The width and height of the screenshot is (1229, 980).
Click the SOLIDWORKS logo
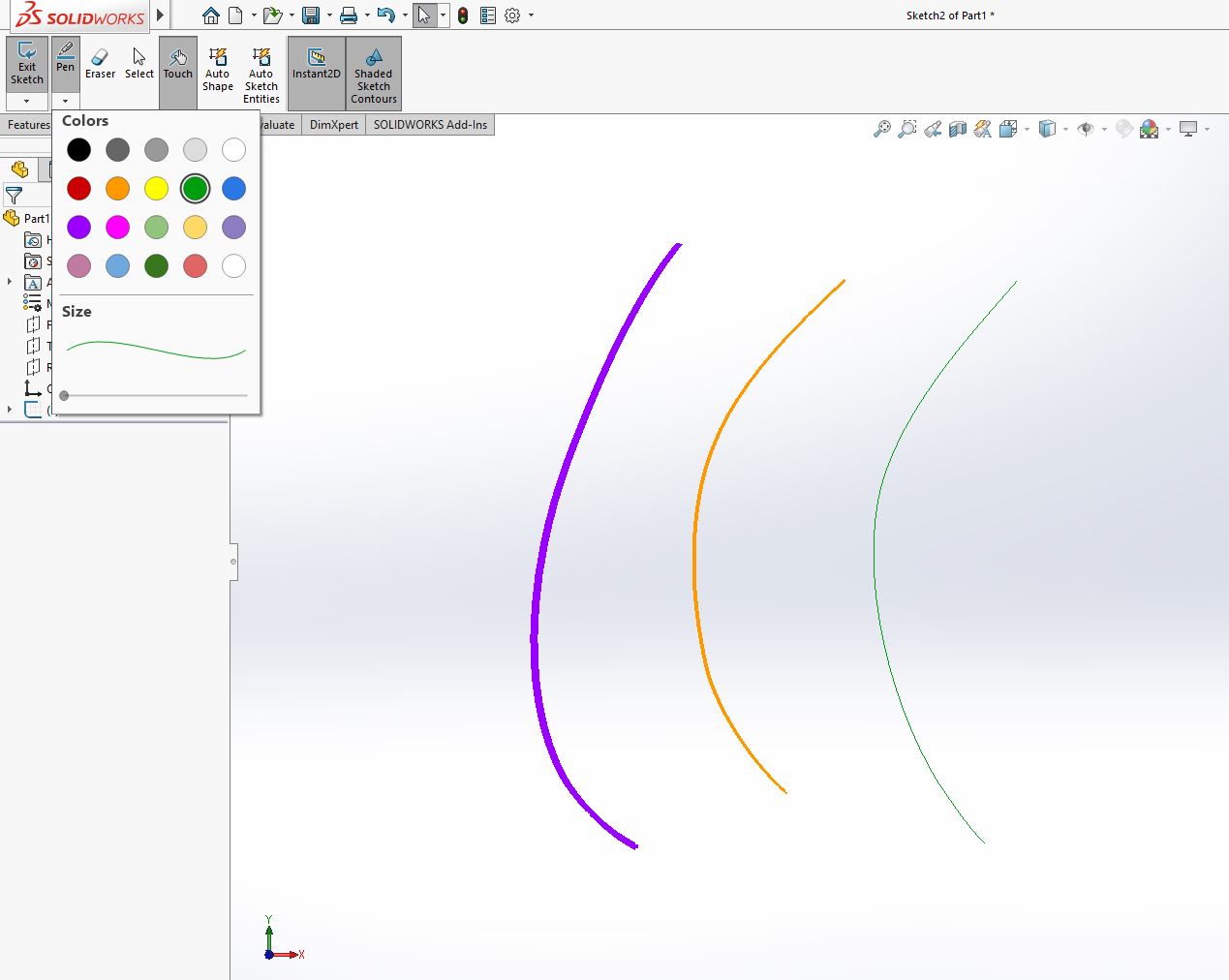click(79, 15)
